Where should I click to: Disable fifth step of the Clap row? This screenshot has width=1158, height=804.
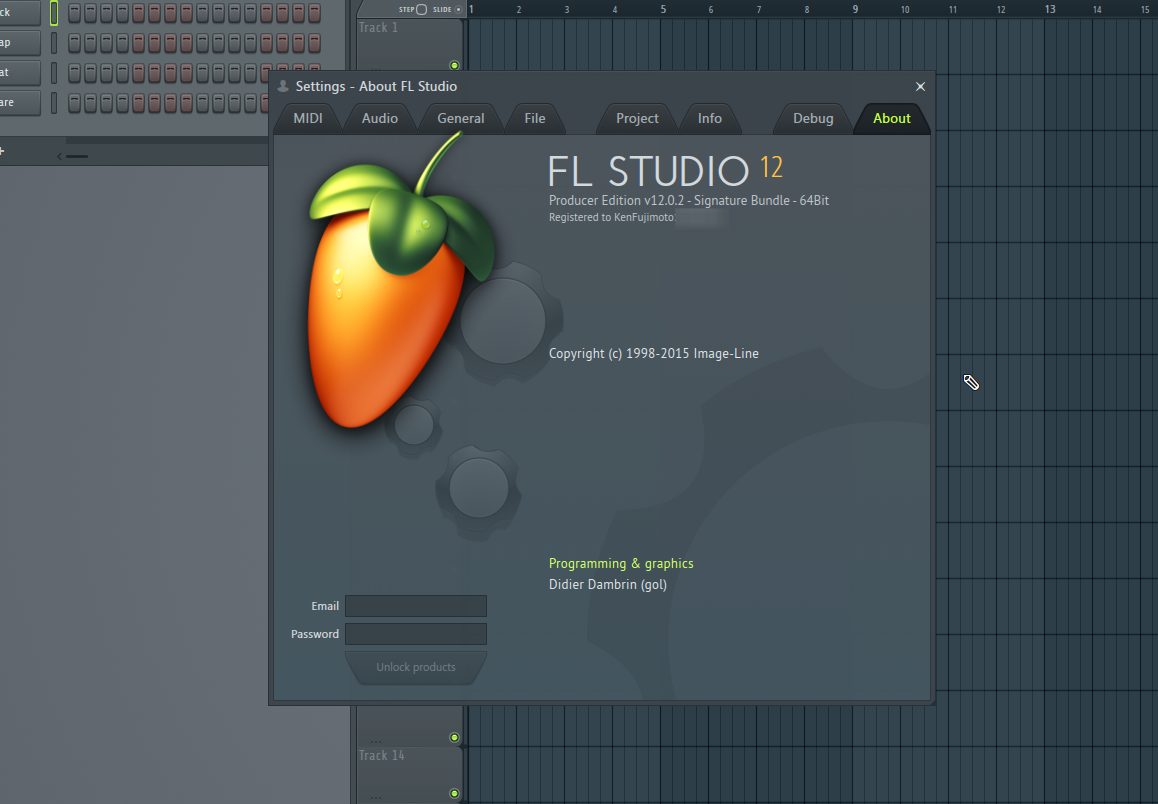pos(139,43)
